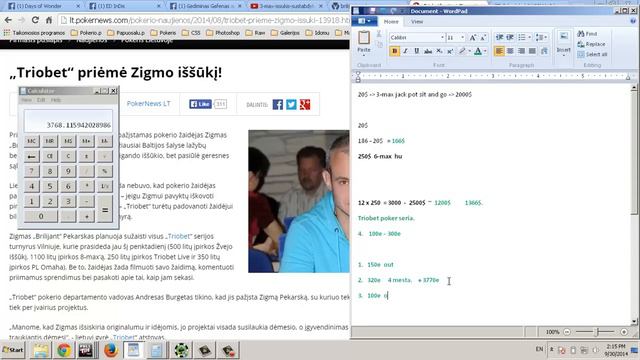Screen dimensions: 640x360
Task: Shrink font size in WordPad
Action: coord(483,38)
